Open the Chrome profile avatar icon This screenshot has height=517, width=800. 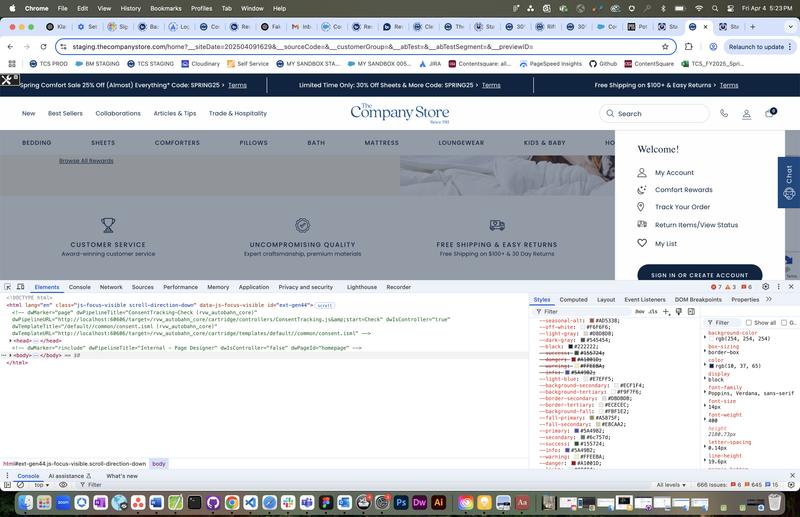tap(713, 46)
